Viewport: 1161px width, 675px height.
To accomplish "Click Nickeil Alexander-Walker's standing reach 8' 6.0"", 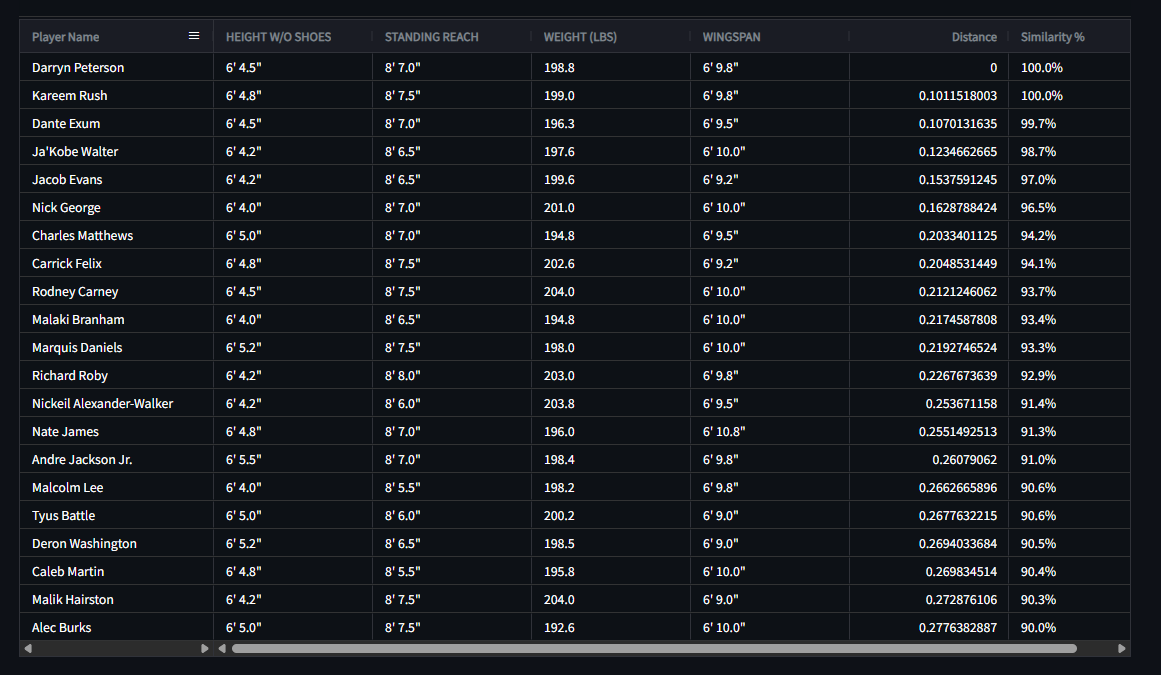I will coord(403,403).
